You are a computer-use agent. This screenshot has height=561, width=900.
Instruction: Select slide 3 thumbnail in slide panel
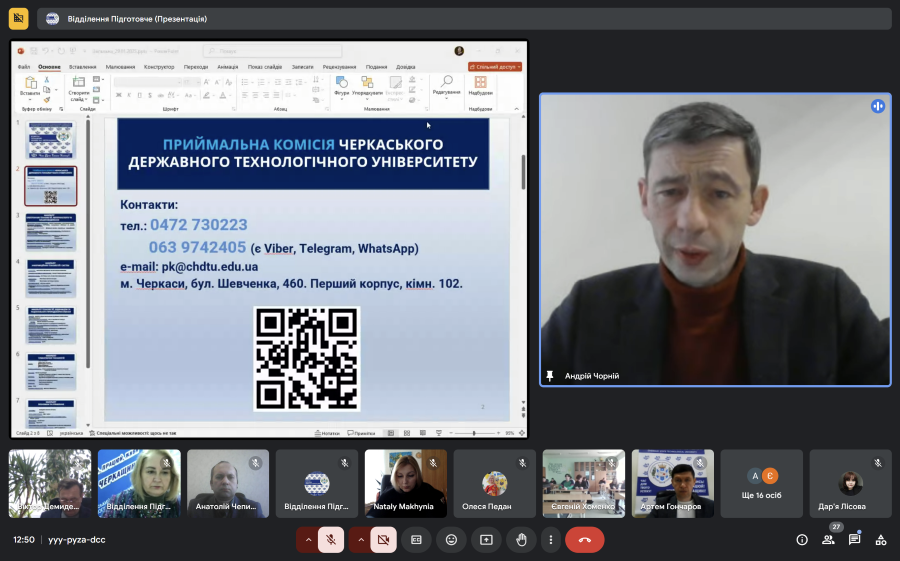[x=50, y=231]
